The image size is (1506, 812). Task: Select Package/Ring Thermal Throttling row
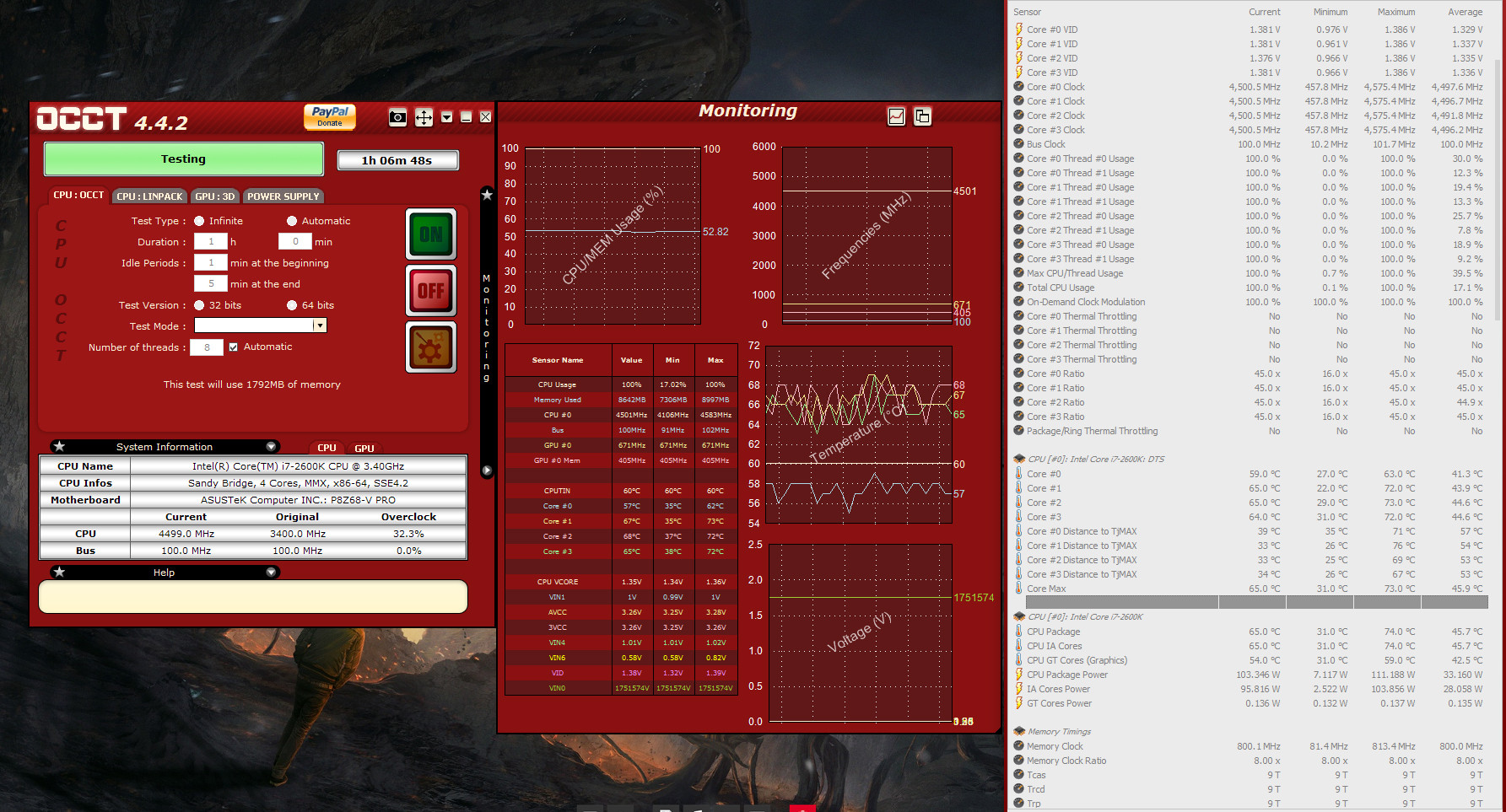(1249, 431)
